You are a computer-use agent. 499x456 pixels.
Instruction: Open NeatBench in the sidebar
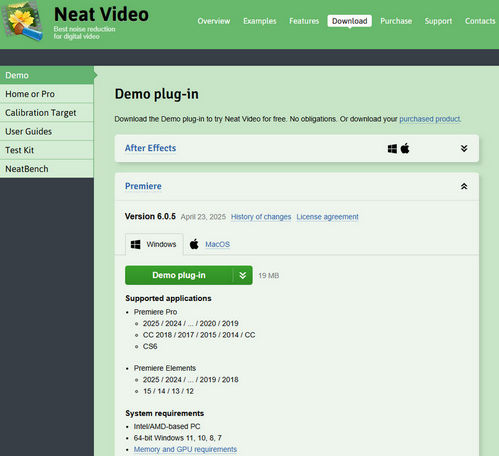pos(47,169)
